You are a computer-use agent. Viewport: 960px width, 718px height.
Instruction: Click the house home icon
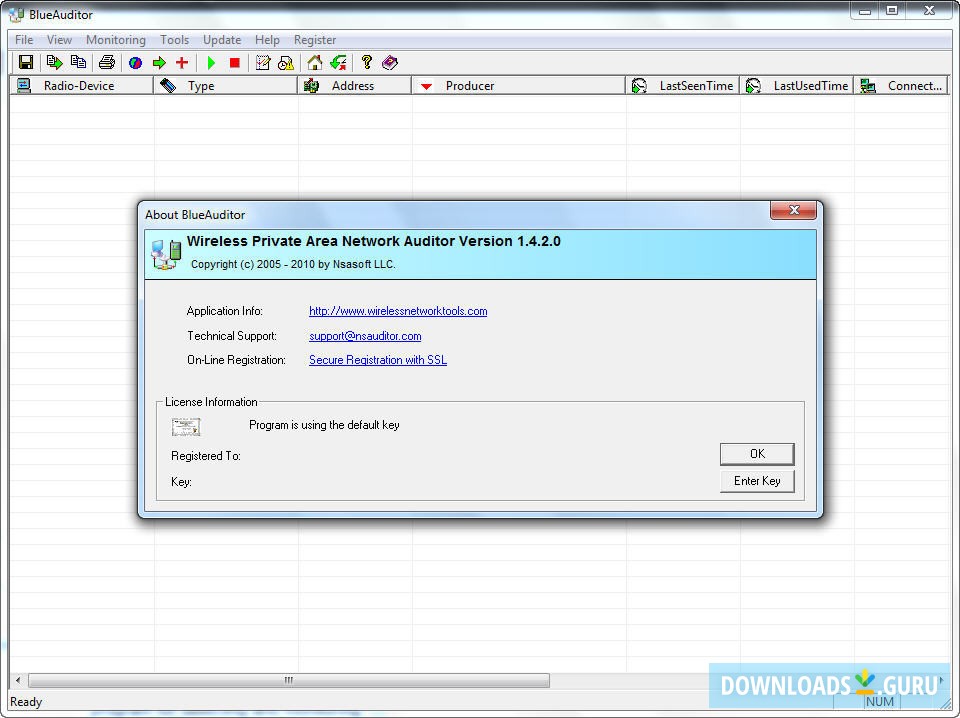[x=315, y=62]
